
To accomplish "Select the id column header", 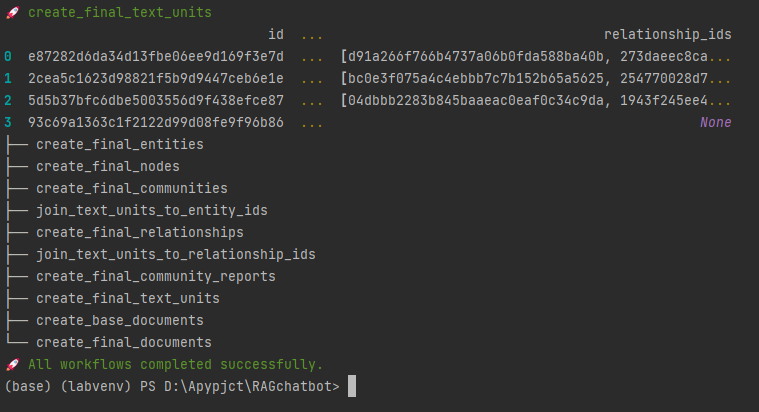I will (x=276, y=34).
